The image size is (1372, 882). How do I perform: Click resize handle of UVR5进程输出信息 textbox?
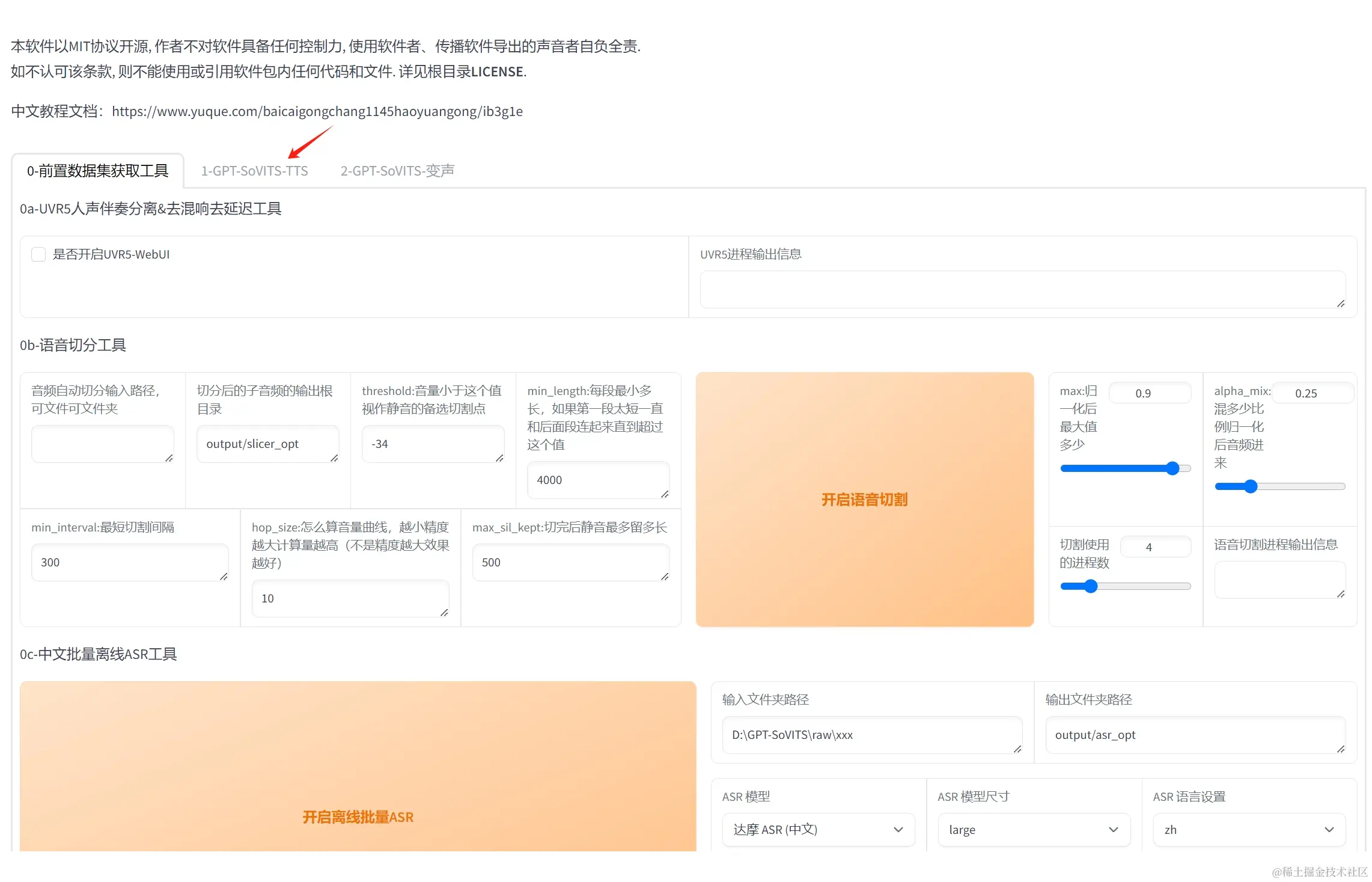tap(1341, 304)
